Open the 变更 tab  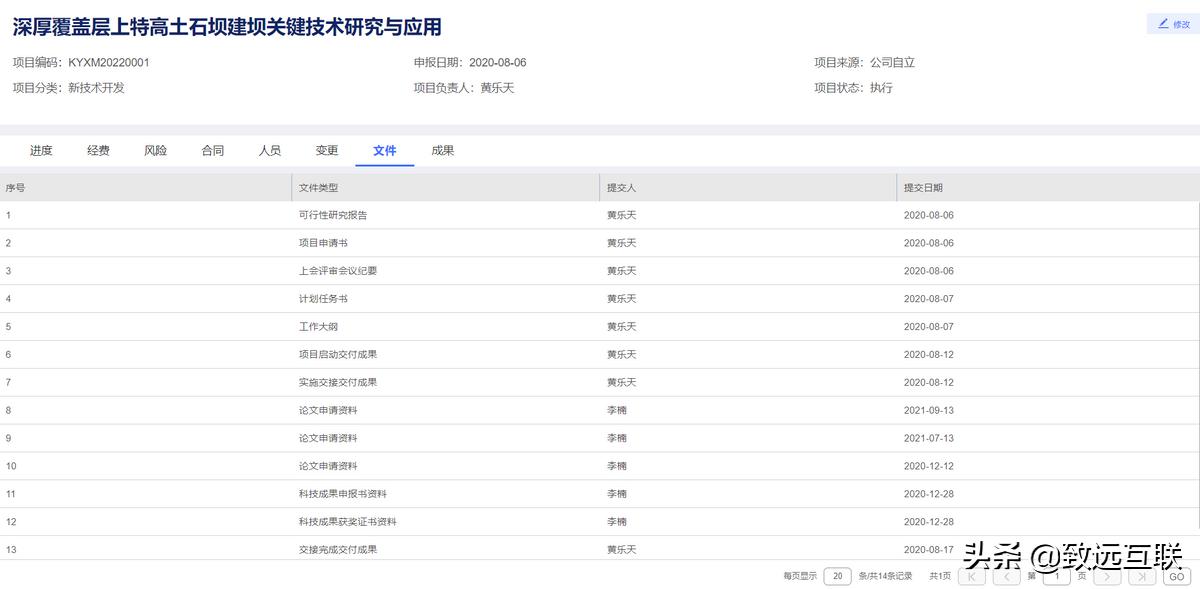click(326, 150)
